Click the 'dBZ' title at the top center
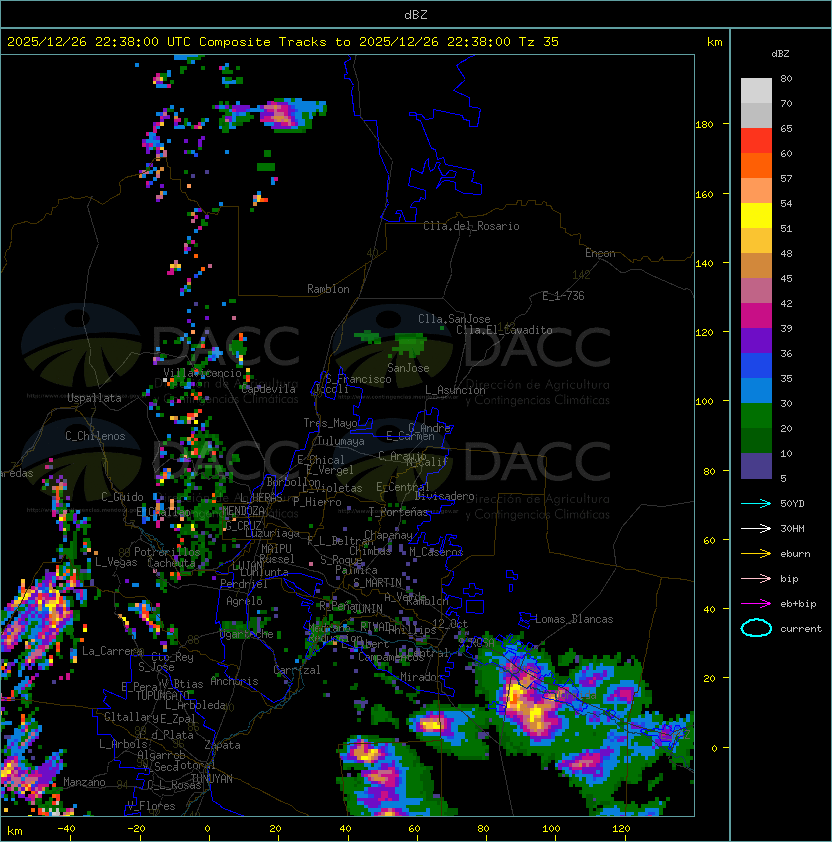This screenshot has height=842, width=832. 416,14
